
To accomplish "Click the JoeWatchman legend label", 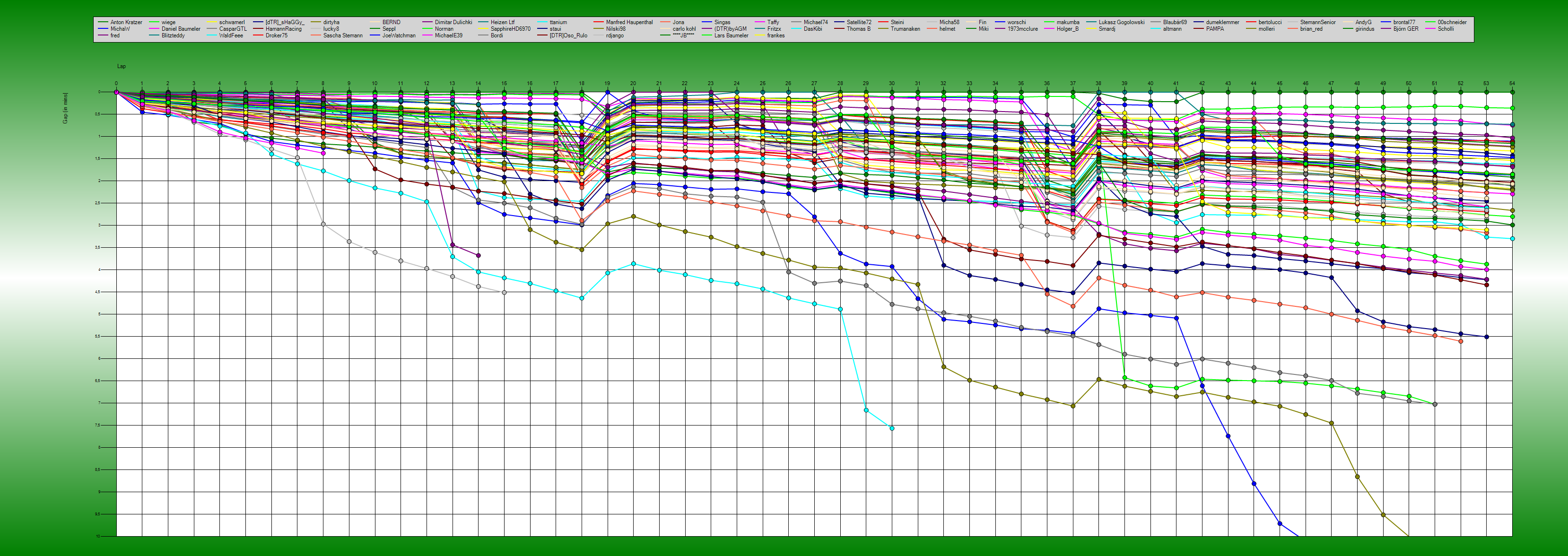I will click(x=399, y=36).
